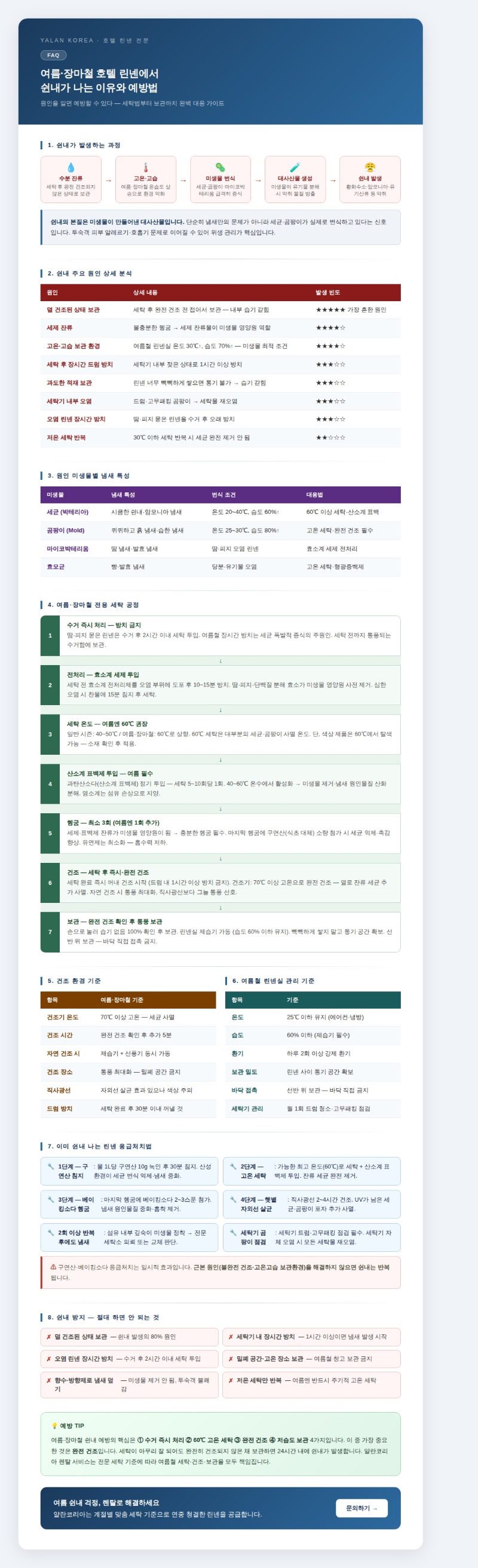Image resolution: width=478 pixels, height=1568 pixels.
Task: Click the face emoji above 쉰내 발생
Action: (370, 167)
